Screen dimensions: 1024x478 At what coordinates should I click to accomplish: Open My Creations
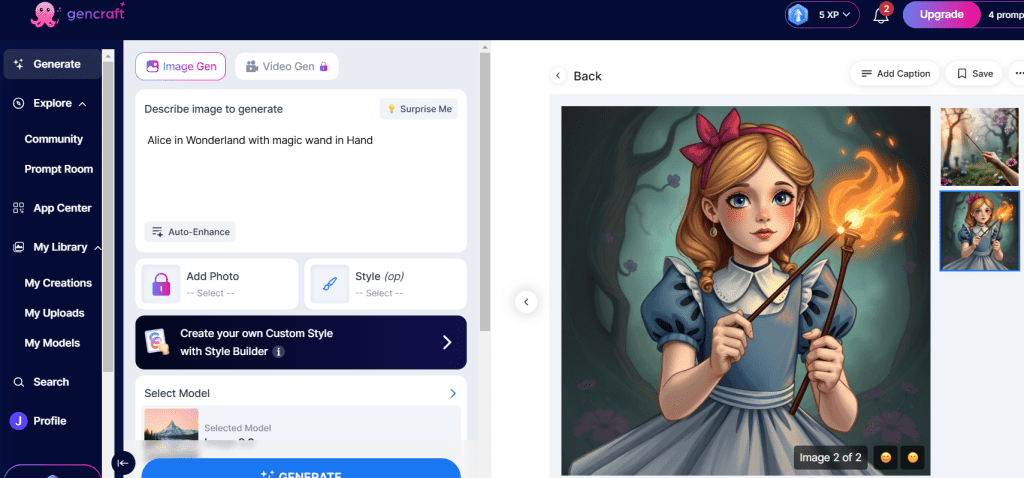pyautogui.click(x=58, y=283)
